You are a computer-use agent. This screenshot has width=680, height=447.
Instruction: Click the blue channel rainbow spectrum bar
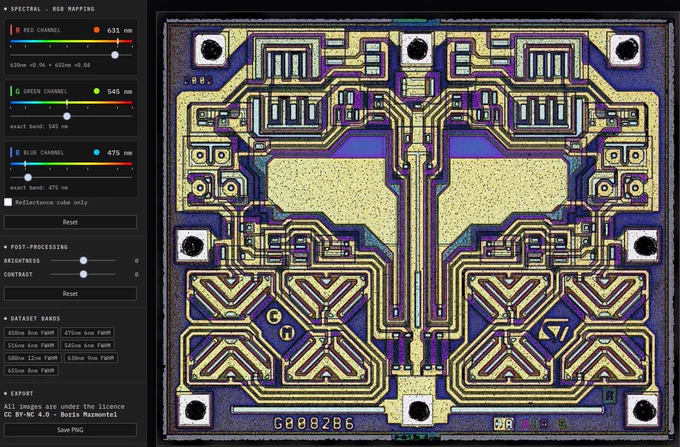[71, 164]
